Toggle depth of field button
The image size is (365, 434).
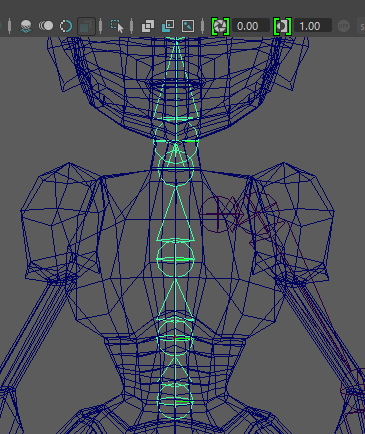[86, 26]
